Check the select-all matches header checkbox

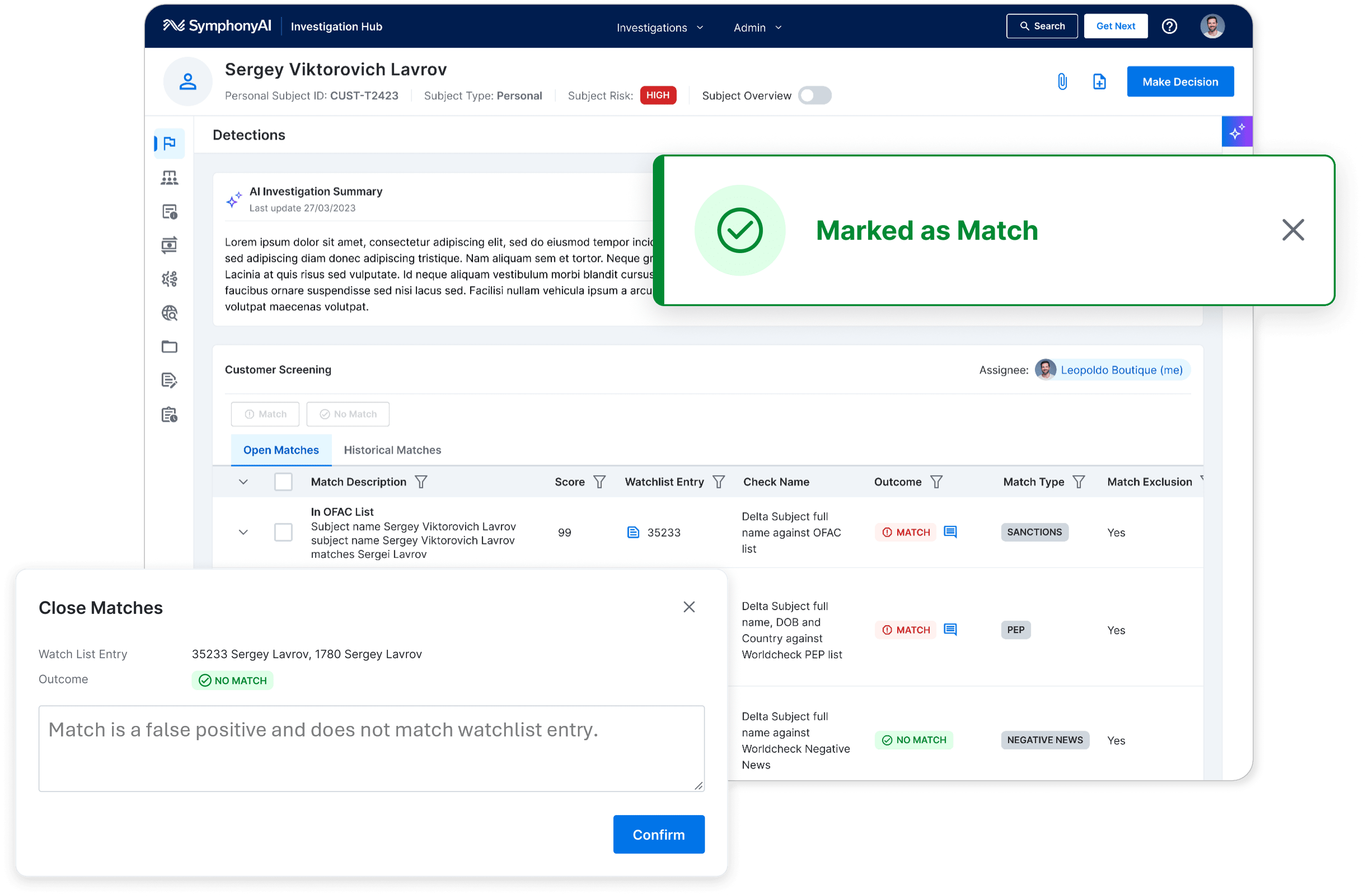(283, 482)
